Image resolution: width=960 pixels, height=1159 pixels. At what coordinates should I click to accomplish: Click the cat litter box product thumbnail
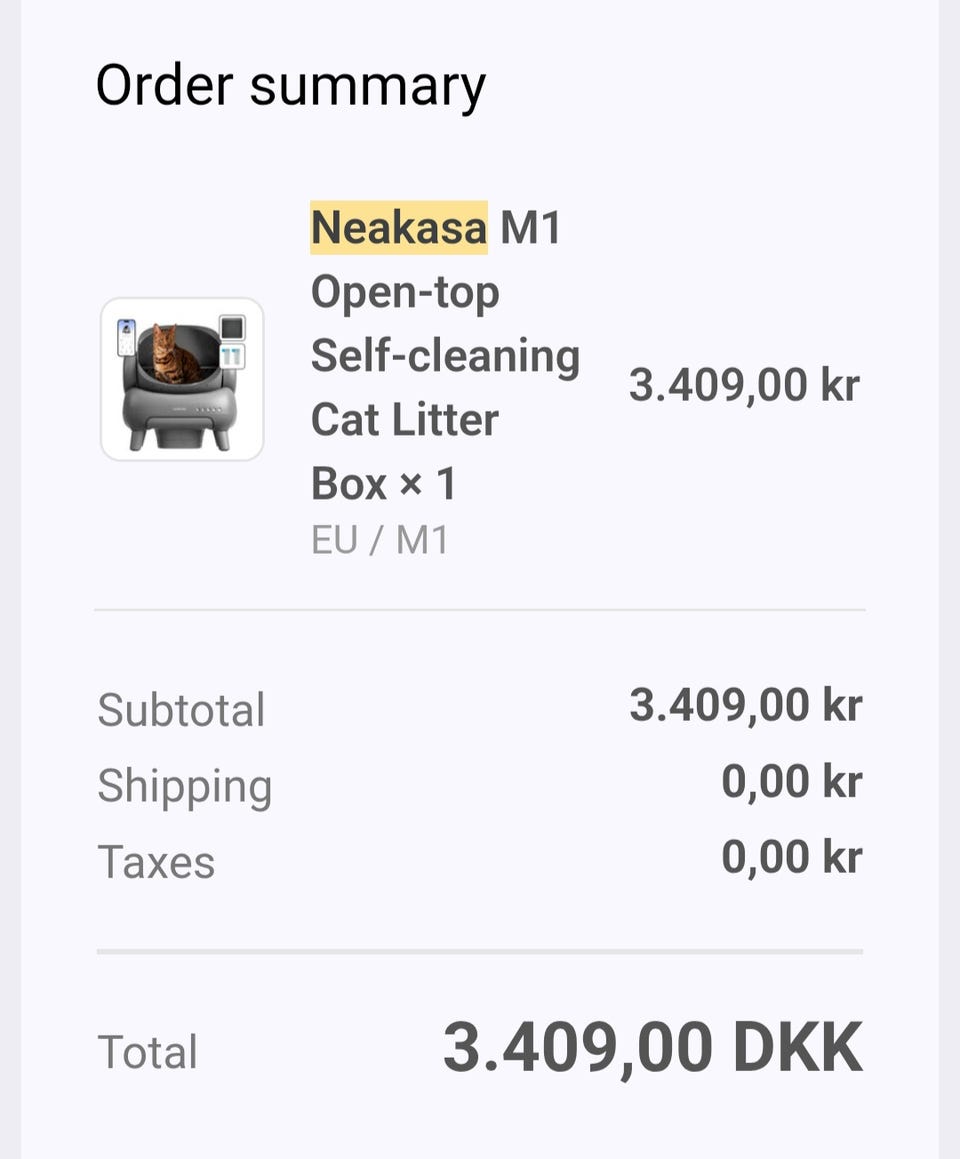point(182,379)
